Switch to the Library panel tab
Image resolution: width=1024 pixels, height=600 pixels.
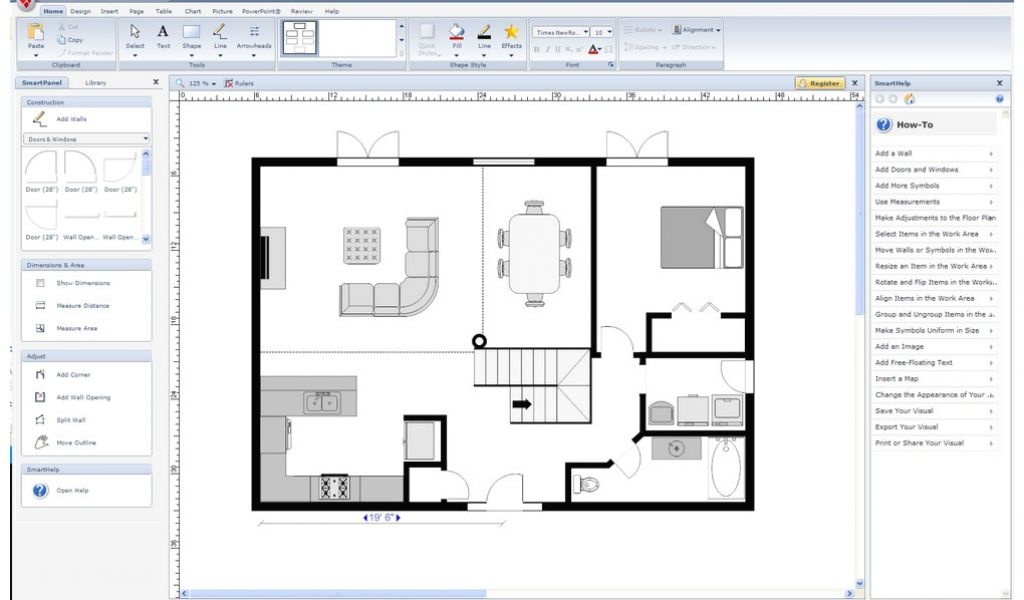pyautogui.click(x=96, y=83)
